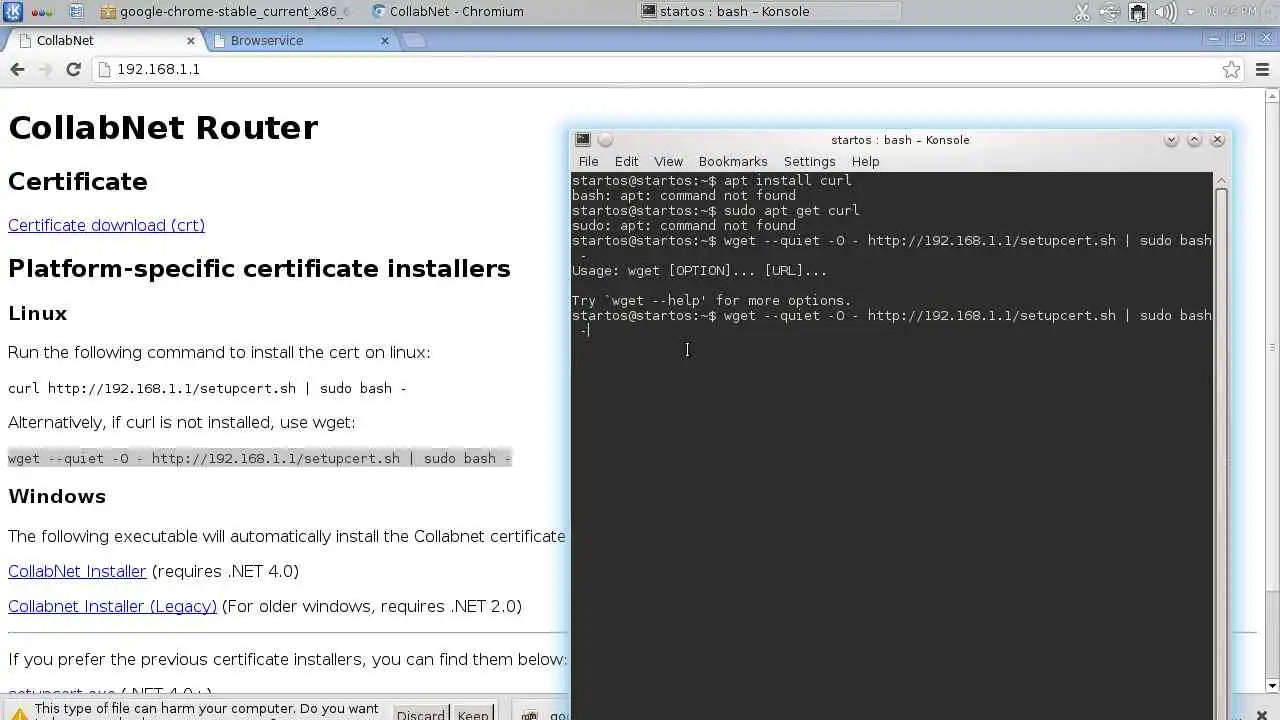Click the Windows section heading
The width and height of the screenshot is (1280, 720).
click(x=57, y=496)
